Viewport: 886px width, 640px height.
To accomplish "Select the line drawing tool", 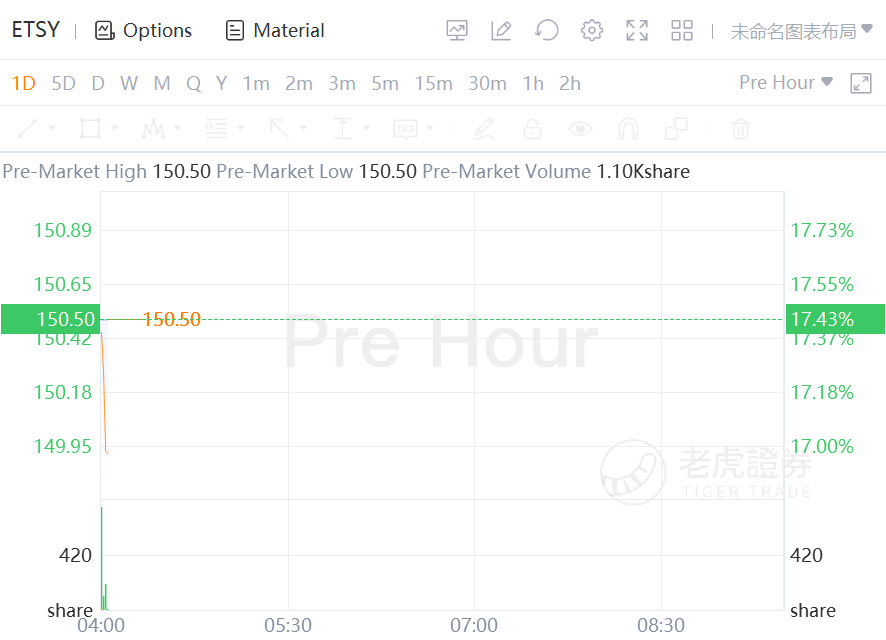I will point(28,128).
